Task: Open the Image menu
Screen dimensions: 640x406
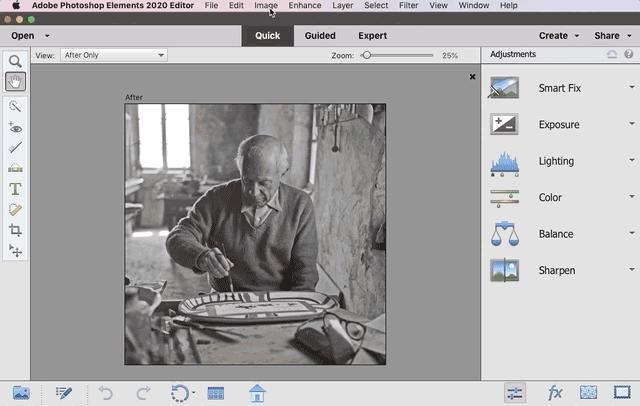Action: click(266, 5)
